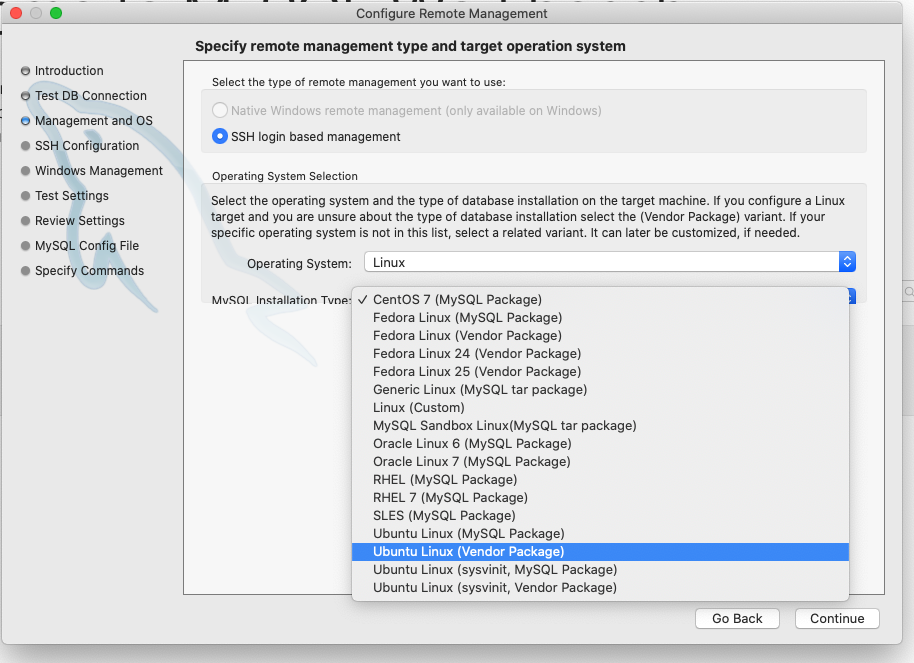
Task: Select Oracle Linux 6 (MySQL Package)
Action: coord(600,444)
